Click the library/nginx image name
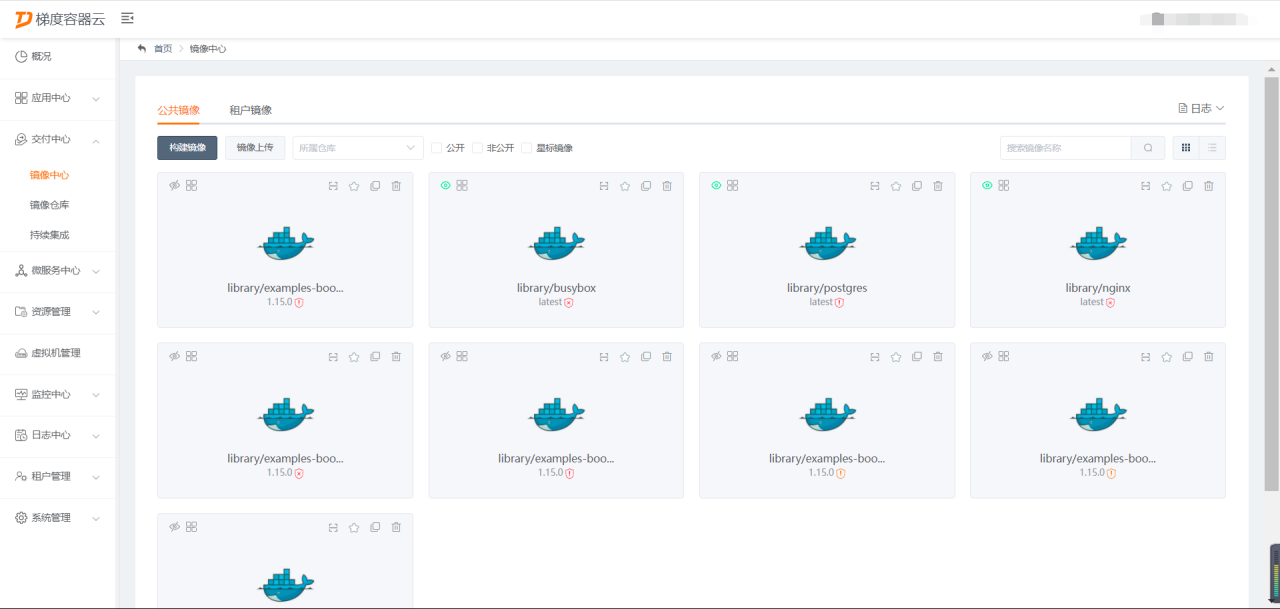 pos(1098,288)
